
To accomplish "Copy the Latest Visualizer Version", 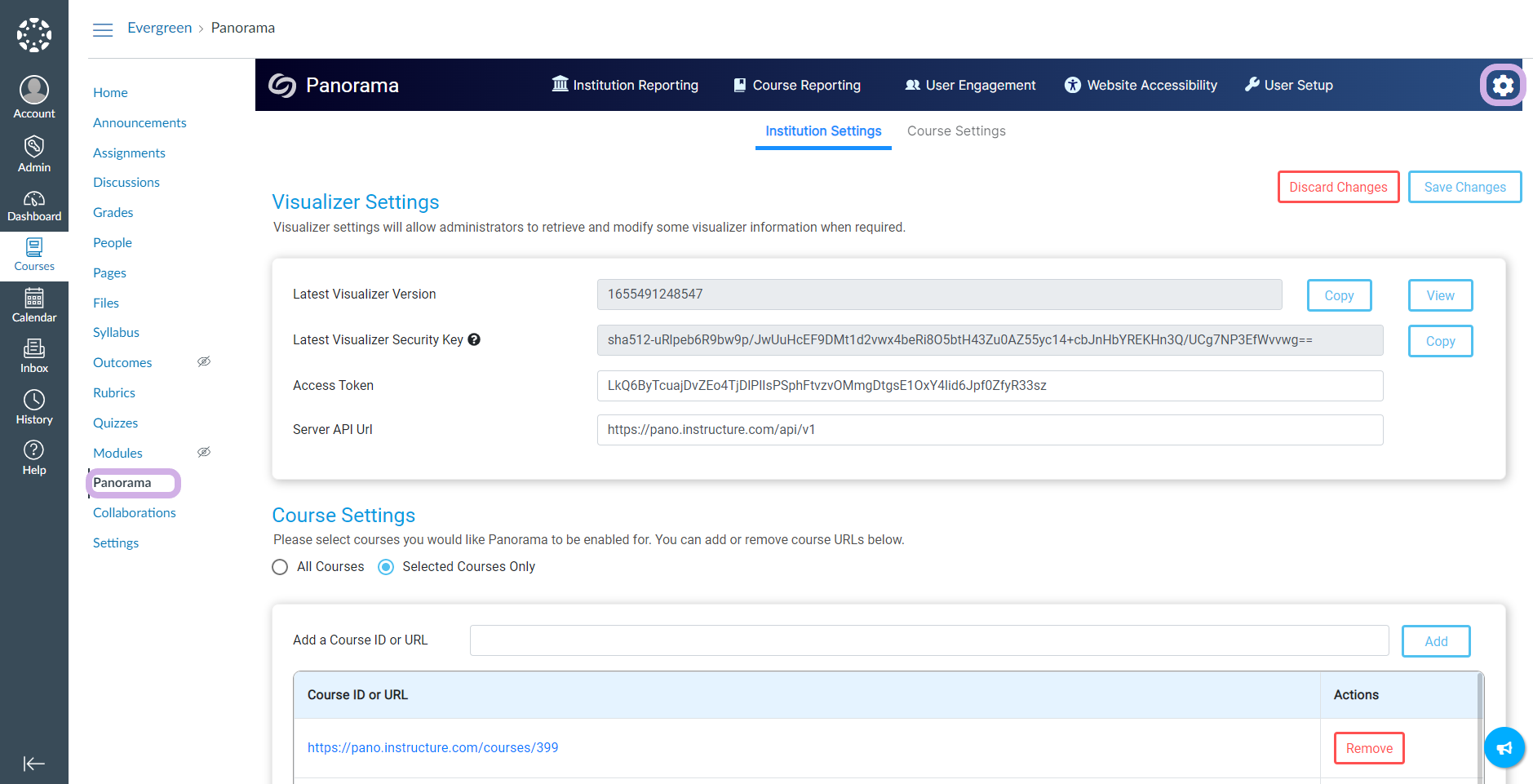I will coord(1339,295).
